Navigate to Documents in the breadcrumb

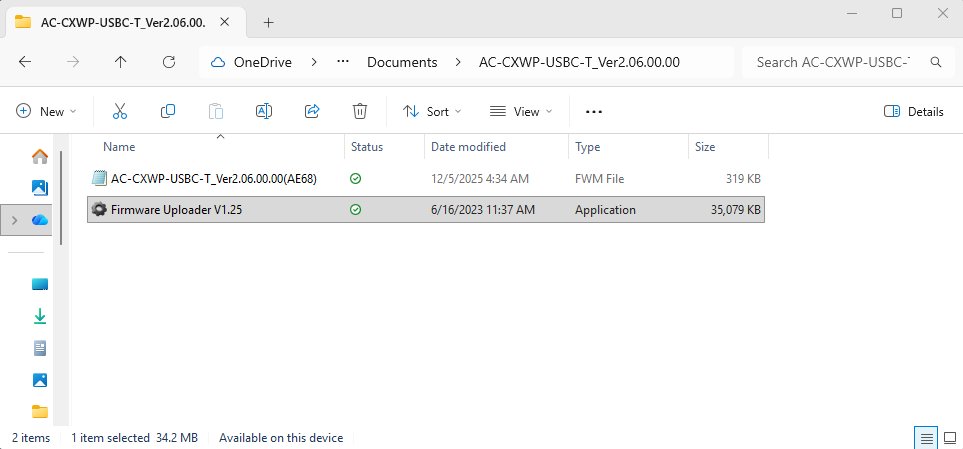(402, 62)
